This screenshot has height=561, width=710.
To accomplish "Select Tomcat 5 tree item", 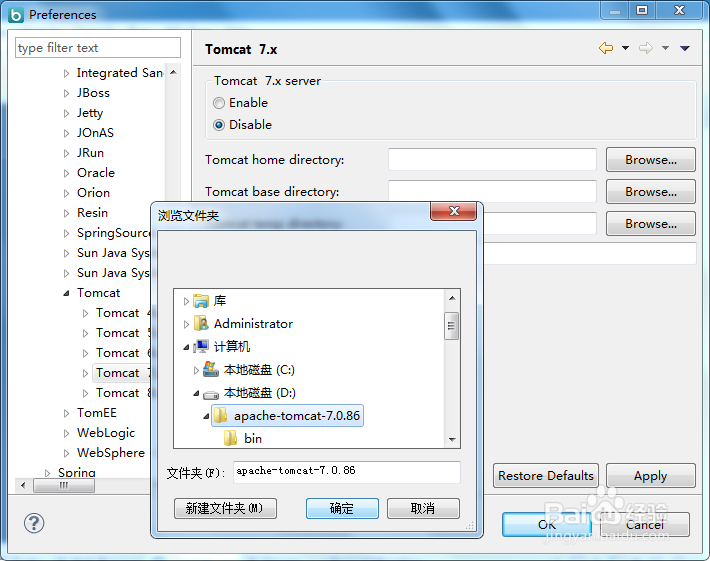I will point(122,333).
